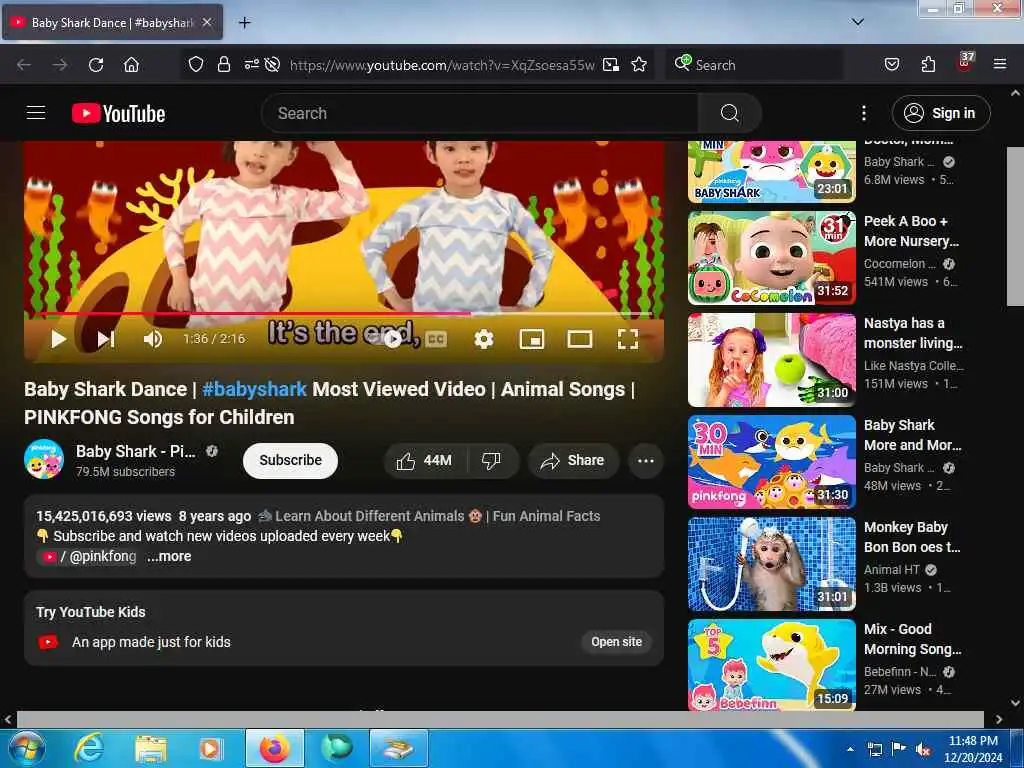
Task: Open the YouTube guide hamburger menu
Action: [36, 113]
